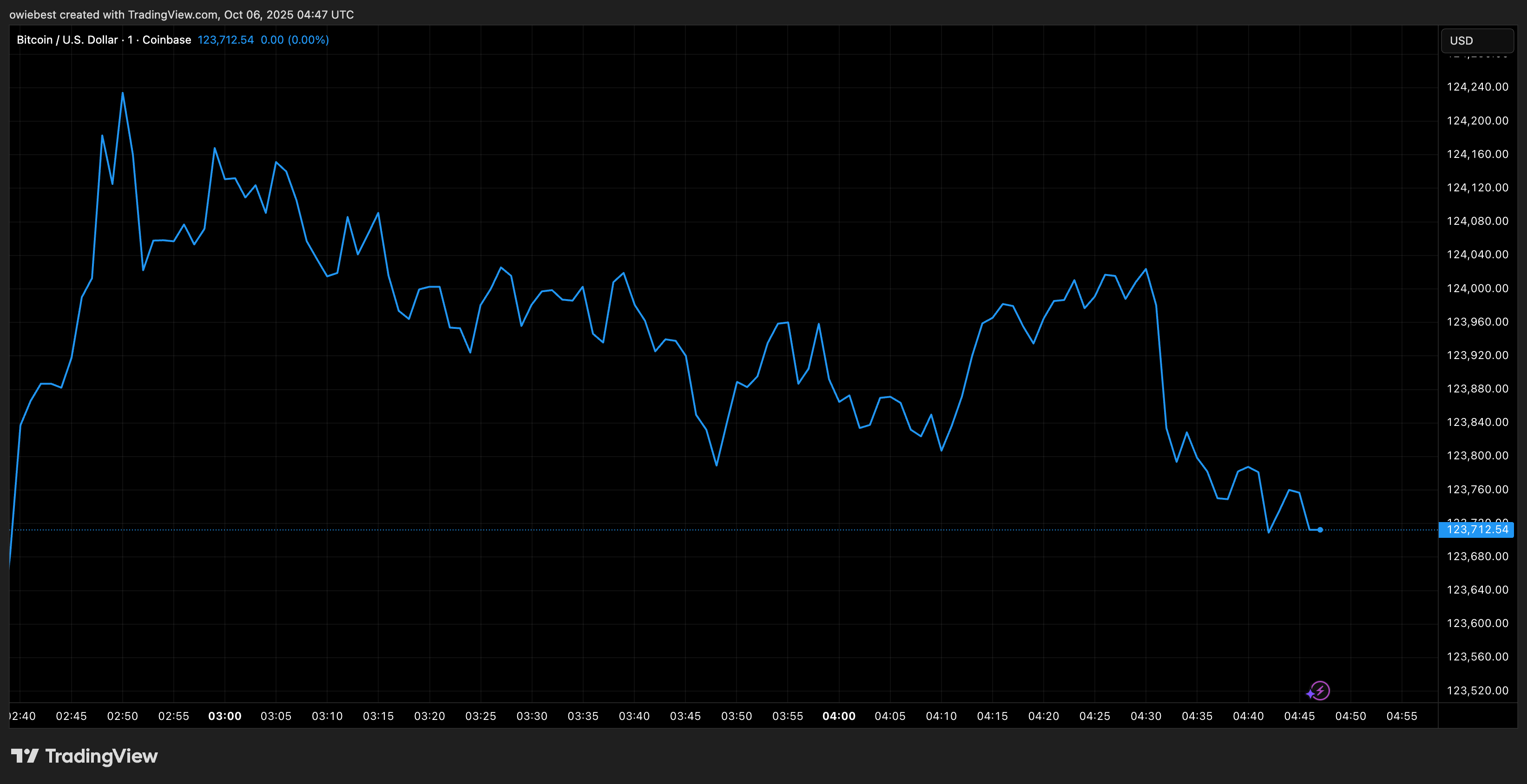1527x784 pixels.
Task: Click the purple four-point star icon
Action: tap(1310, 694)
